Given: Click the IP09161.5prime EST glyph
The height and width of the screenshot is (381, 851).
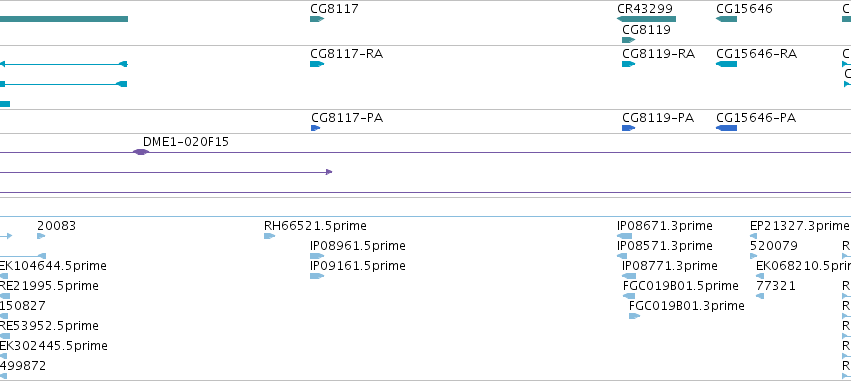Looking at the screenshot, I should point(317,276).
